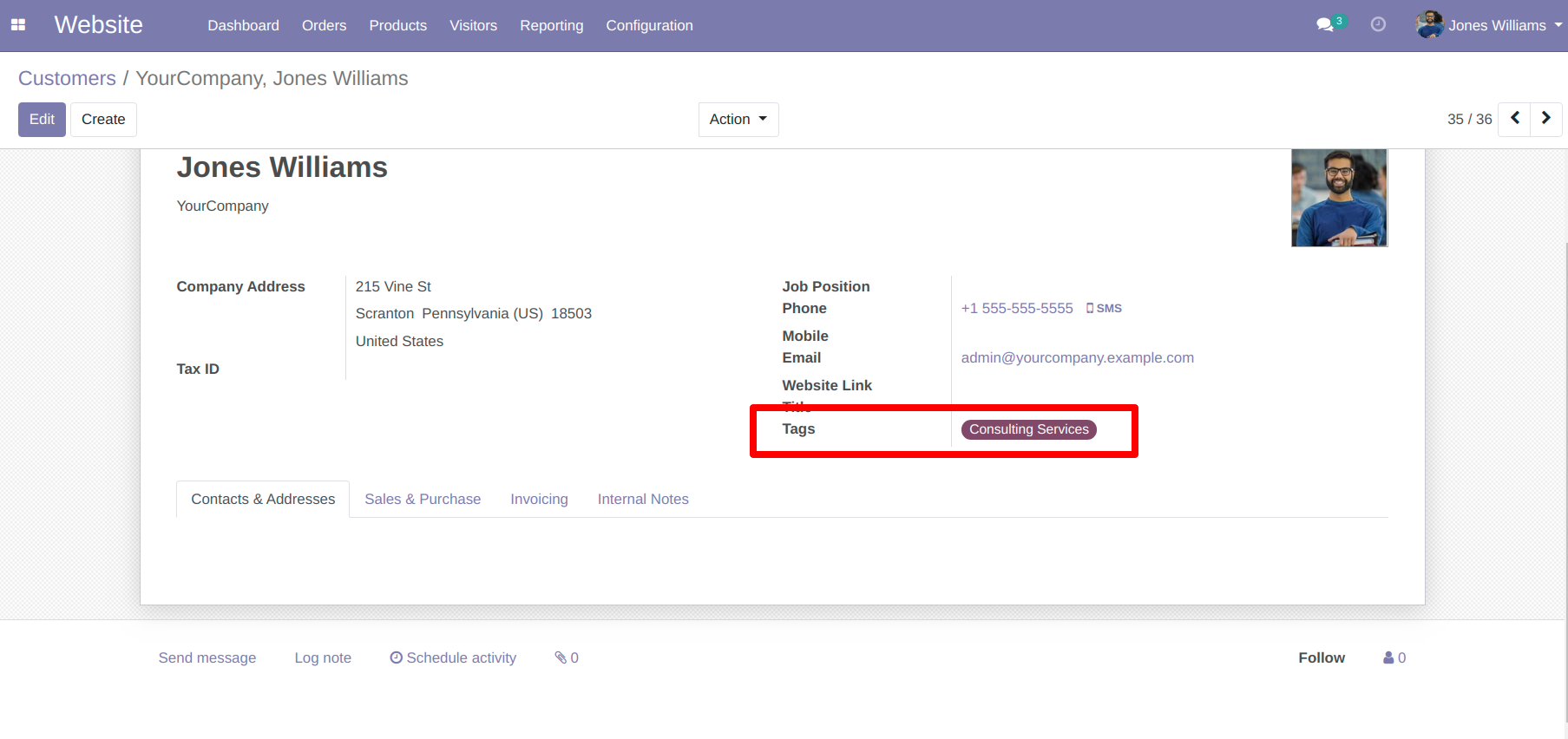Go to next record arrow
Viewport: 1568px width, 739px height.
coord(1545,119)
